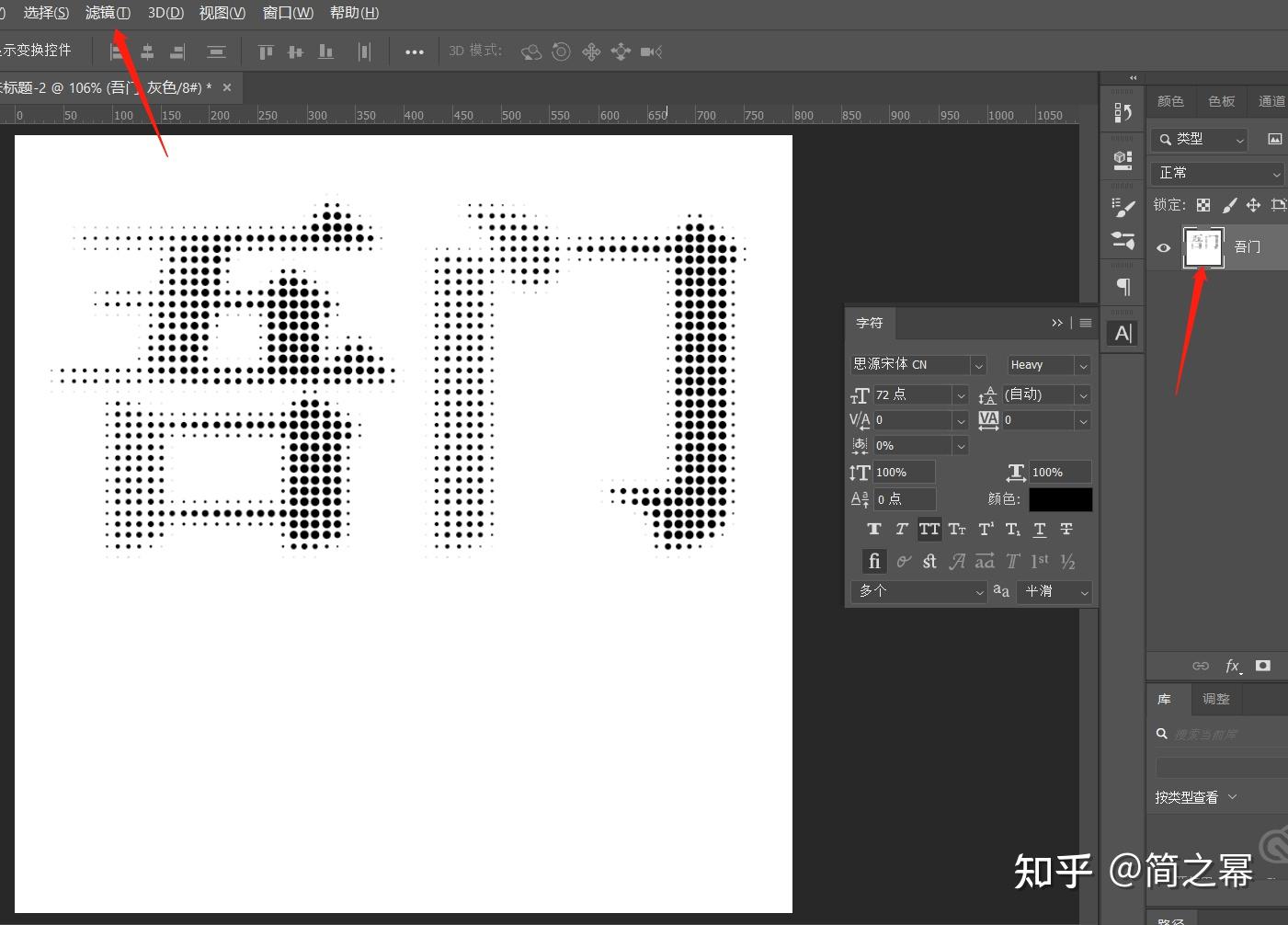Toggle superscript in Character panel
Viewport: 1288px width, 925px height.
point(986,529)
